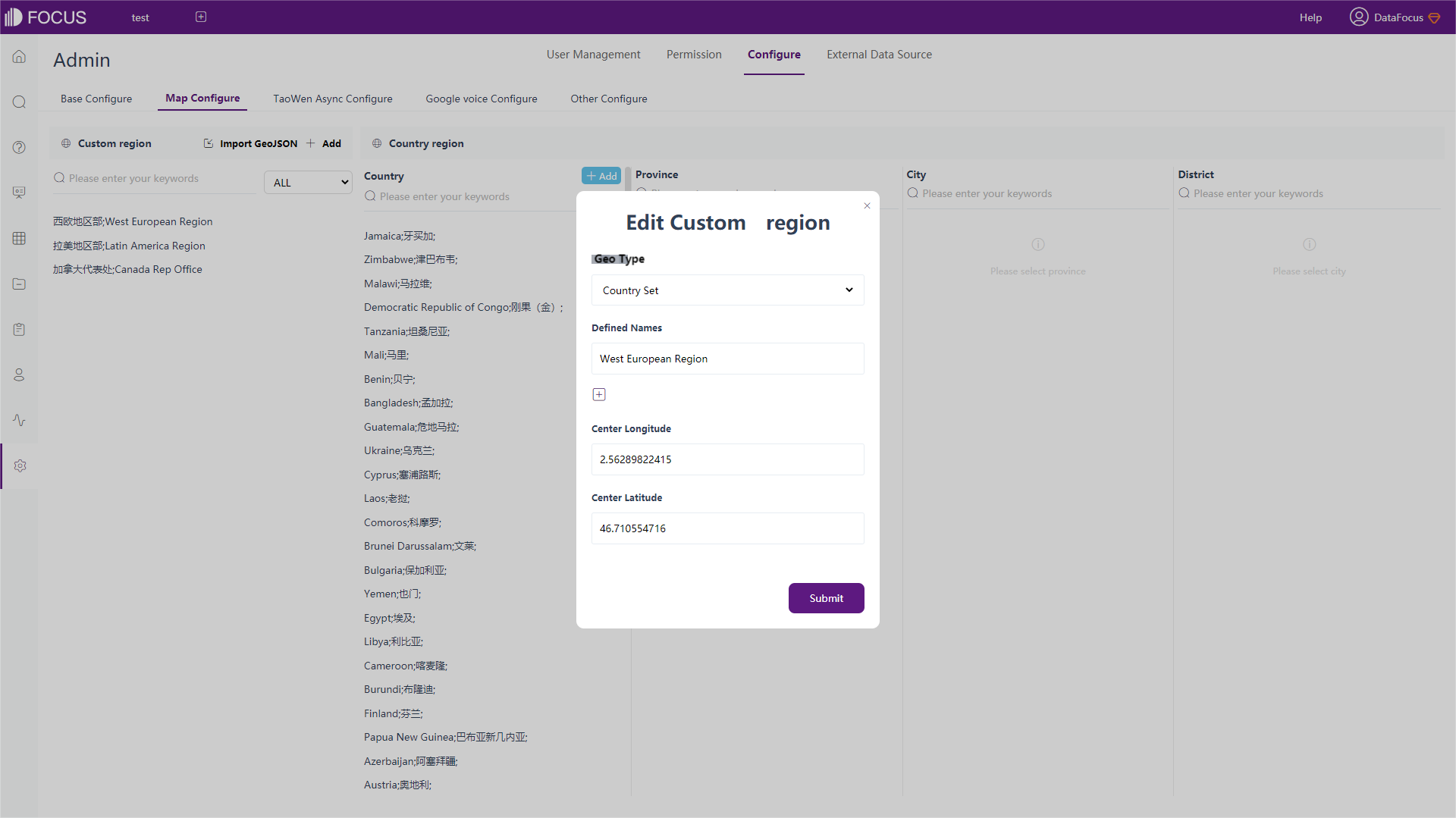
Task: Select Austria in country list
Action: click(x=398, y=785)
